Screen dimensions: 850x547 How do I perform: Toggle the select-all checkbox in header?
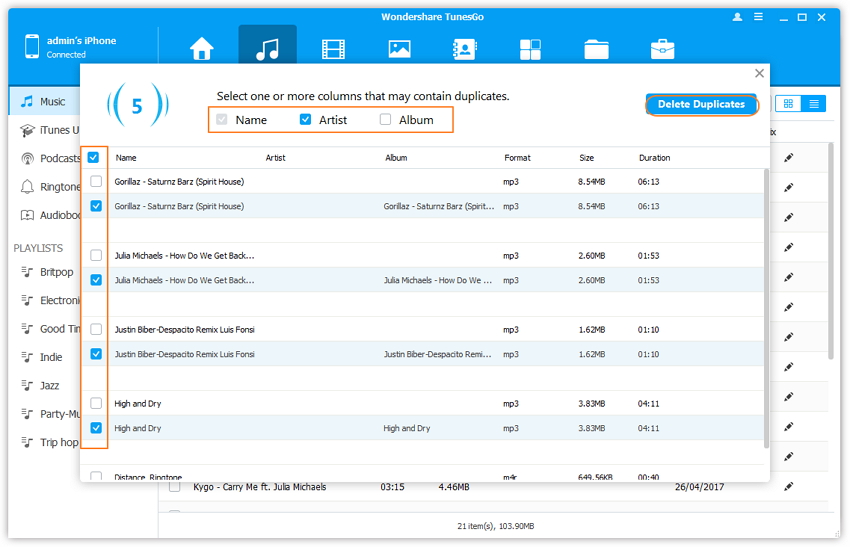tap(94, 158)
